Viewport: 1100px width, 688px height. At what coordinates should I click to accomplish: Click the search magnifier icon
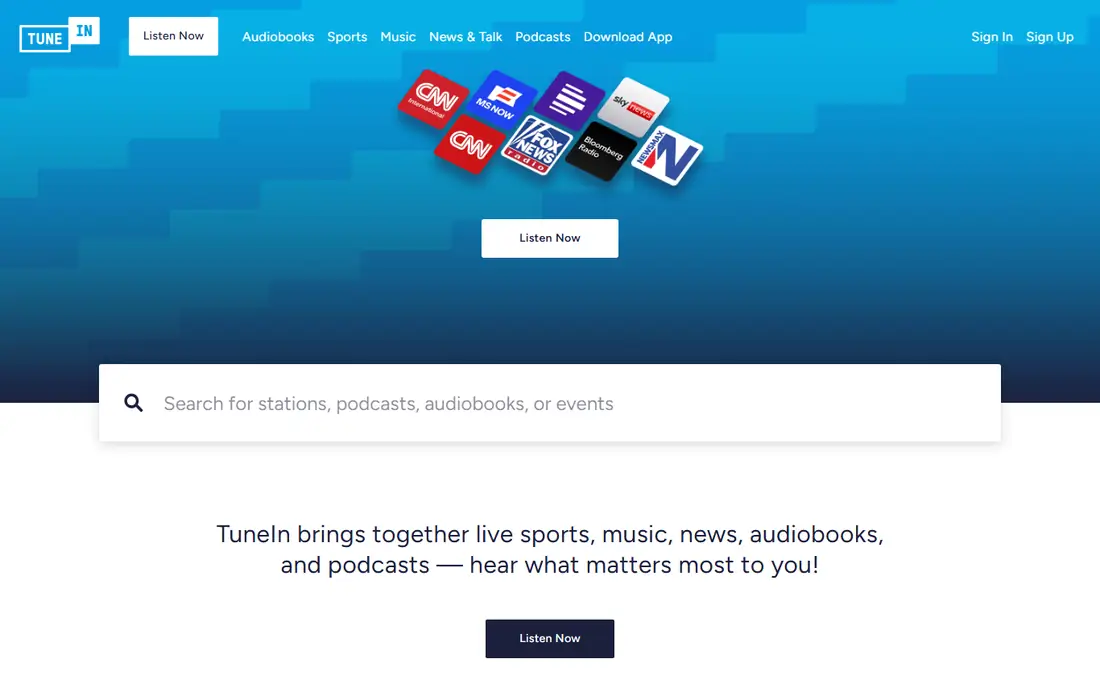(x=133, y=403)
